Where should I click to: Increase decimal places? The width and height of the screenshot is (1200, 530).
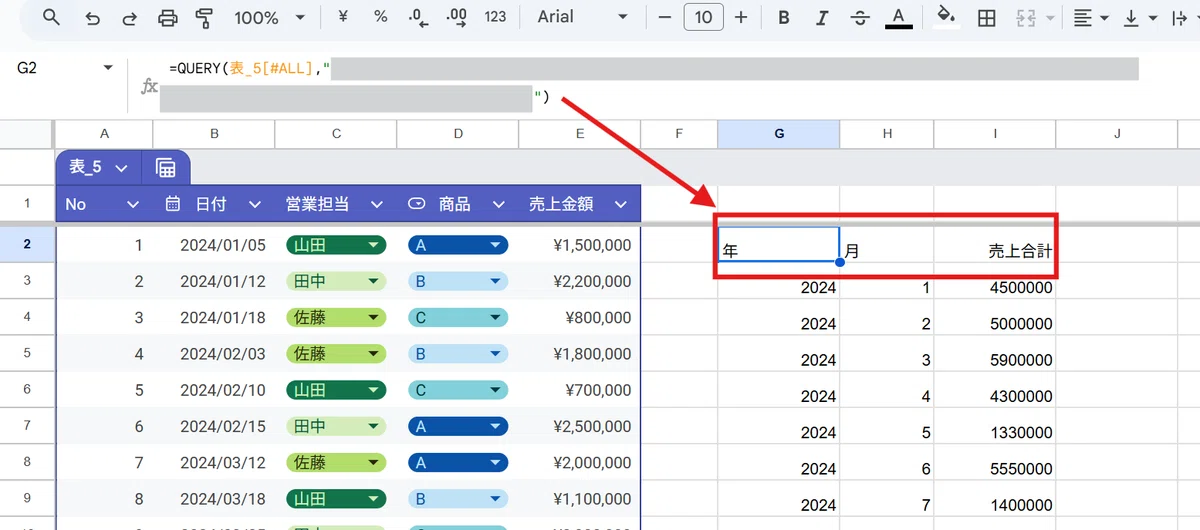(456, 17)
